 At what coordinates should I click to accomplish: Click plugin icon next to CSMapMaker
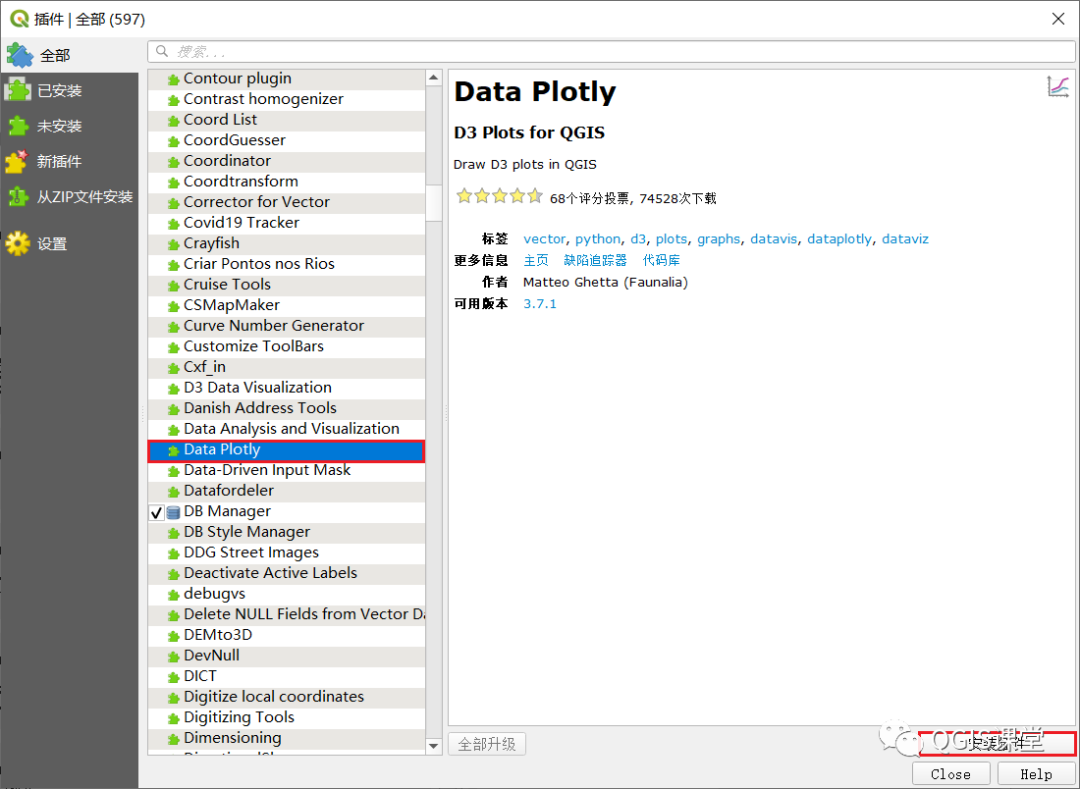(x=174, y=306)
